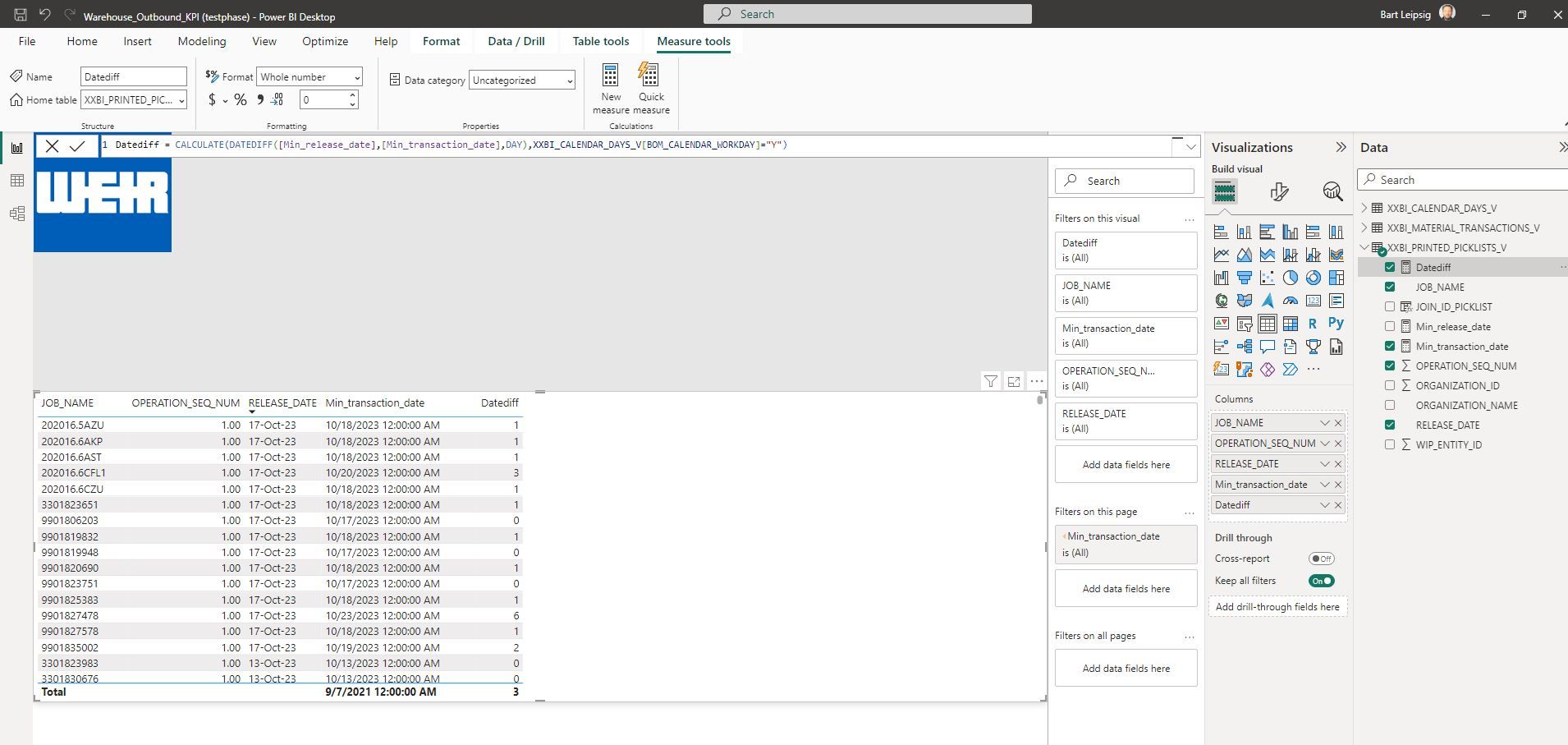This screenshot has height=745, width=1568.
Task: Collapse the Visualizations pane
Action: point(1341,147)
